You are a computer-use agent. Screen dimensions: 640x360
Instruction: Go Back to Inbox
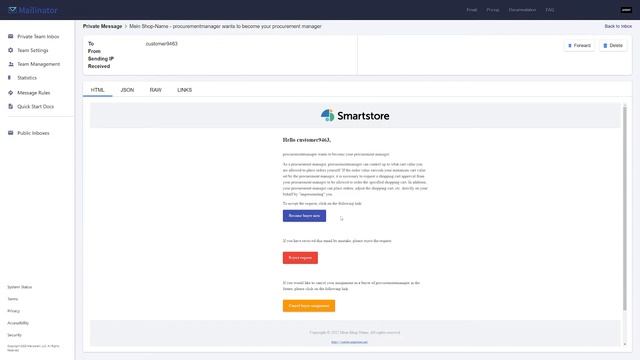[x=618, y=26]
